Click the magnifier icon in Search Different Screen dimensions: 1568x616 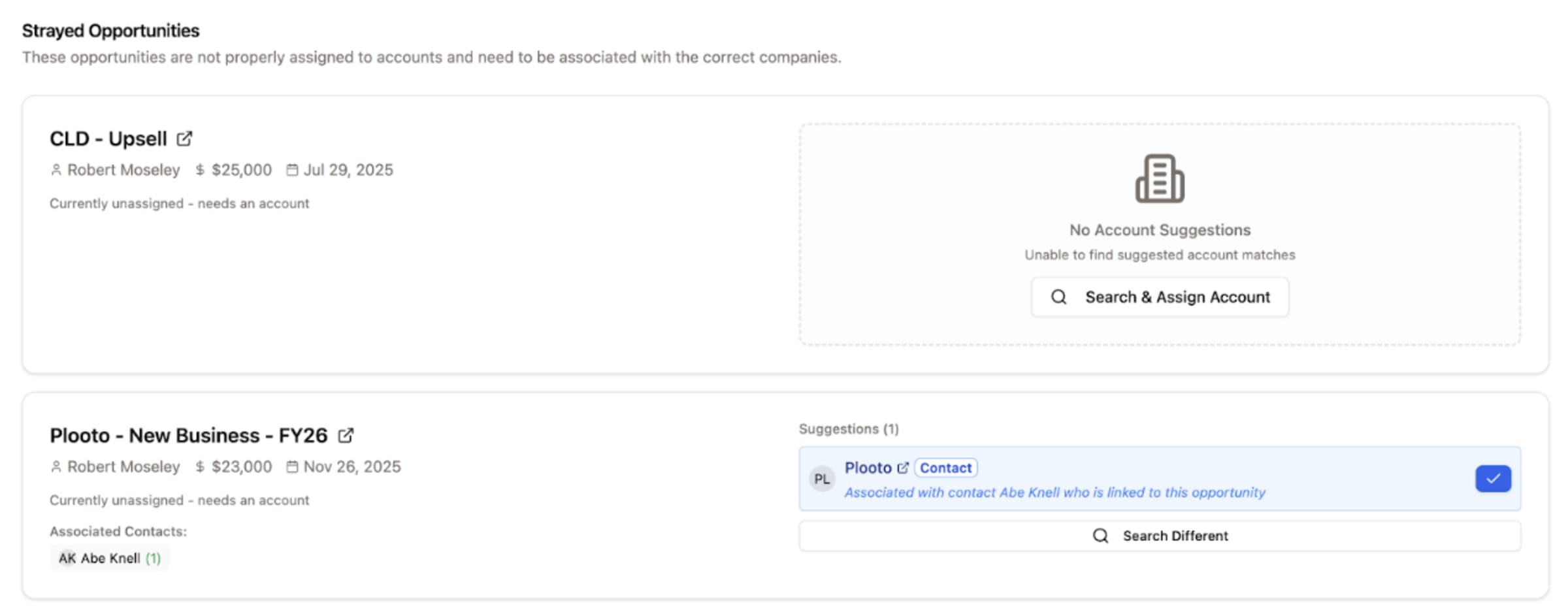point(1100,536)
